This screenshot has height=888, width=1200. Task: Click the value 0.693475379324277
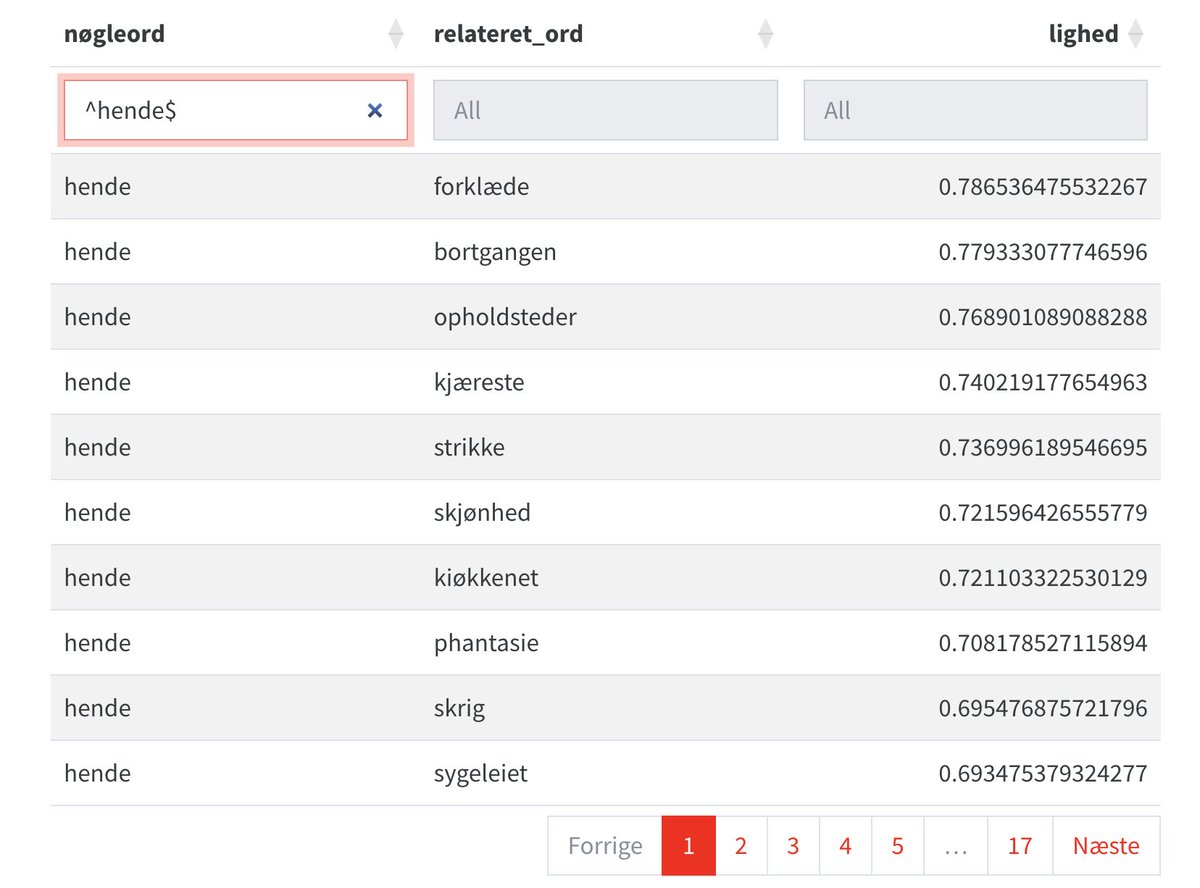pos(1043,773)
